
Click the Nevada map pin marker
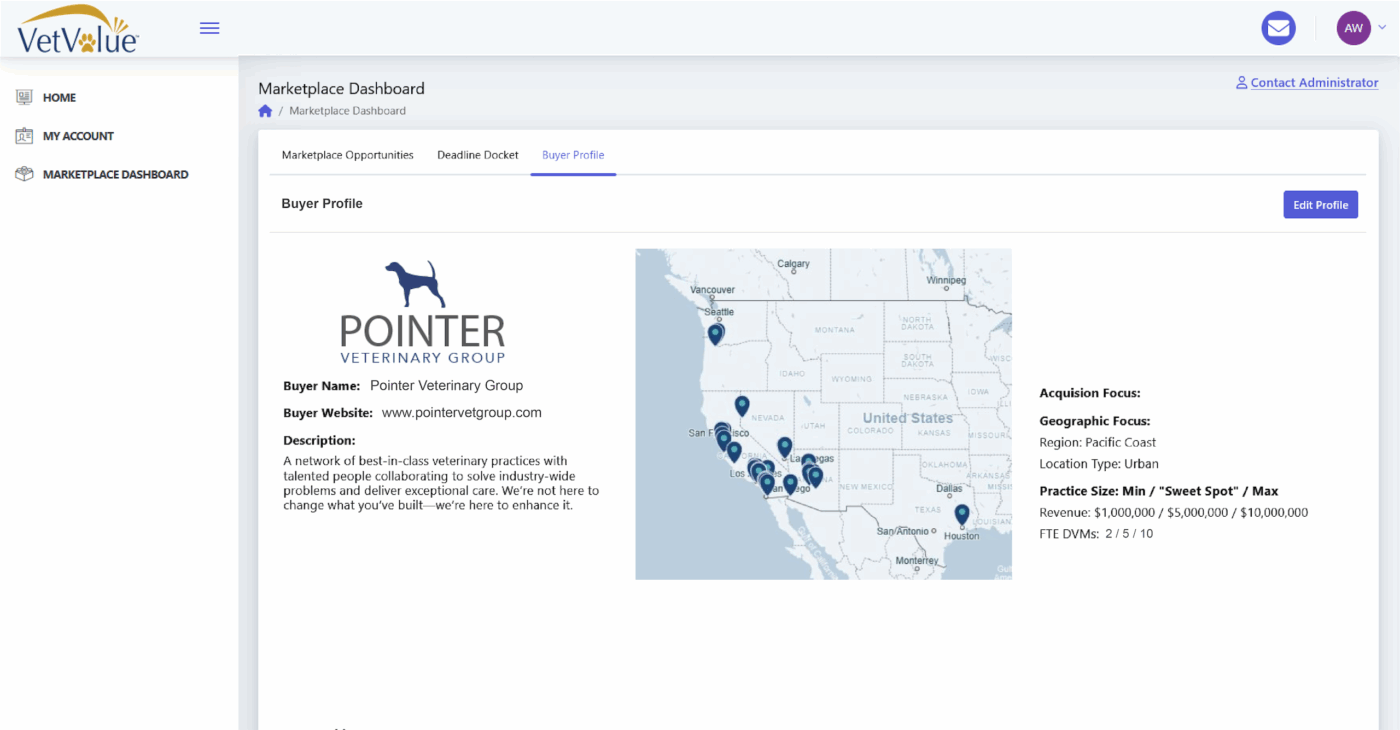point(742,404)
